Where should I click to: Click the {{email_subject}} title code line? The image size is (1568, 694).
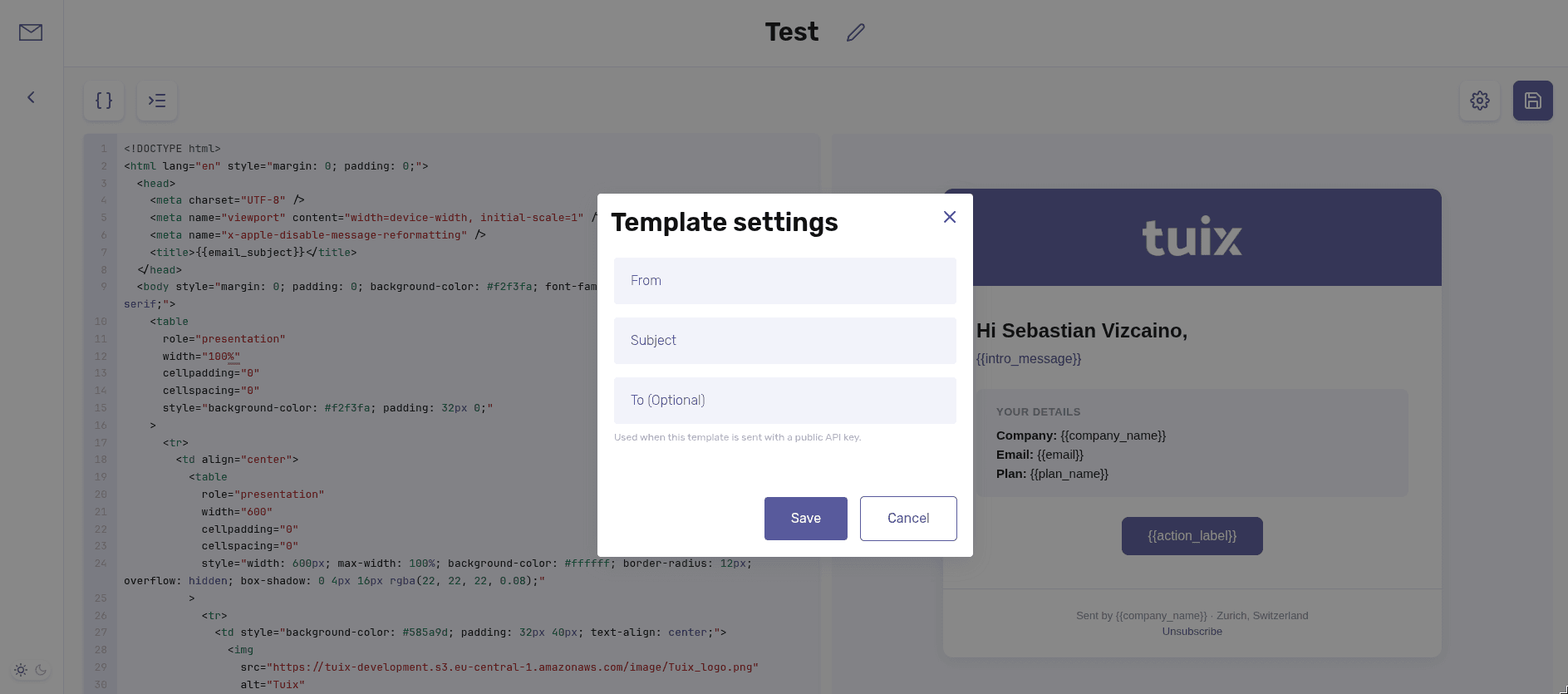(x=253, y=253)
